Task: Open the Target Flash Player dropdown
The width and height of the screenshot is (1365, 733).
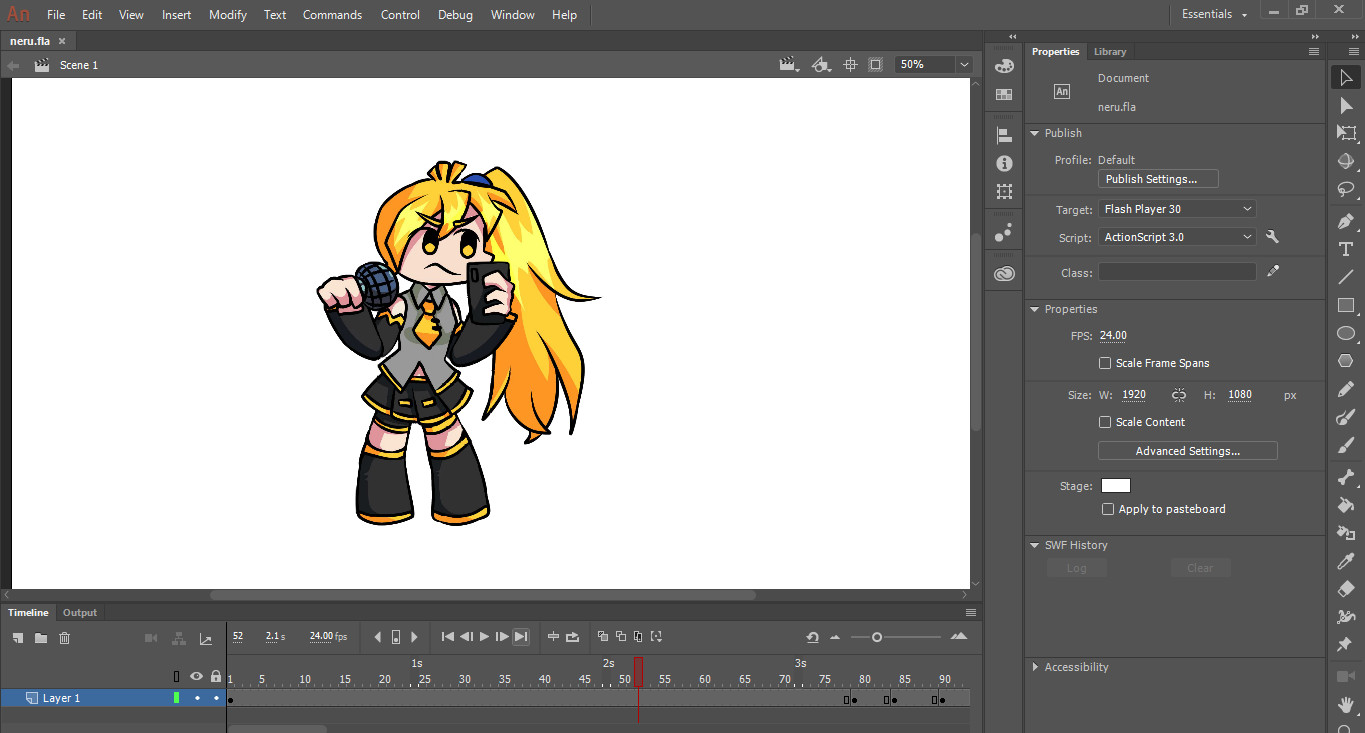Action: [1177, 209]
